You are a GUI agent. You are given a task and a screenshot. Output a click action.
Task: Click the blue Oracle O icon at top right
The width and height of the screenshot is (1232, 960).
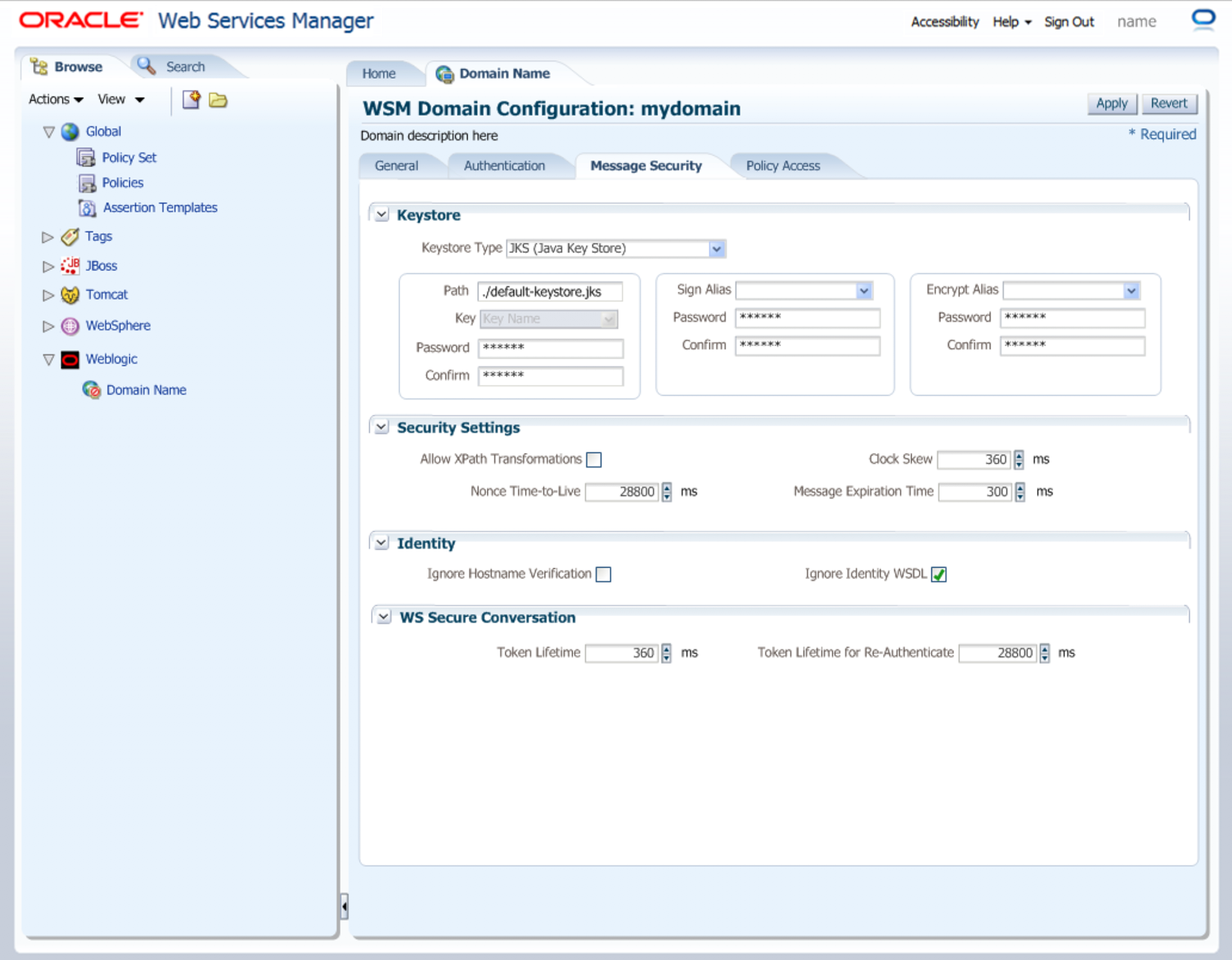point(1203,20)
